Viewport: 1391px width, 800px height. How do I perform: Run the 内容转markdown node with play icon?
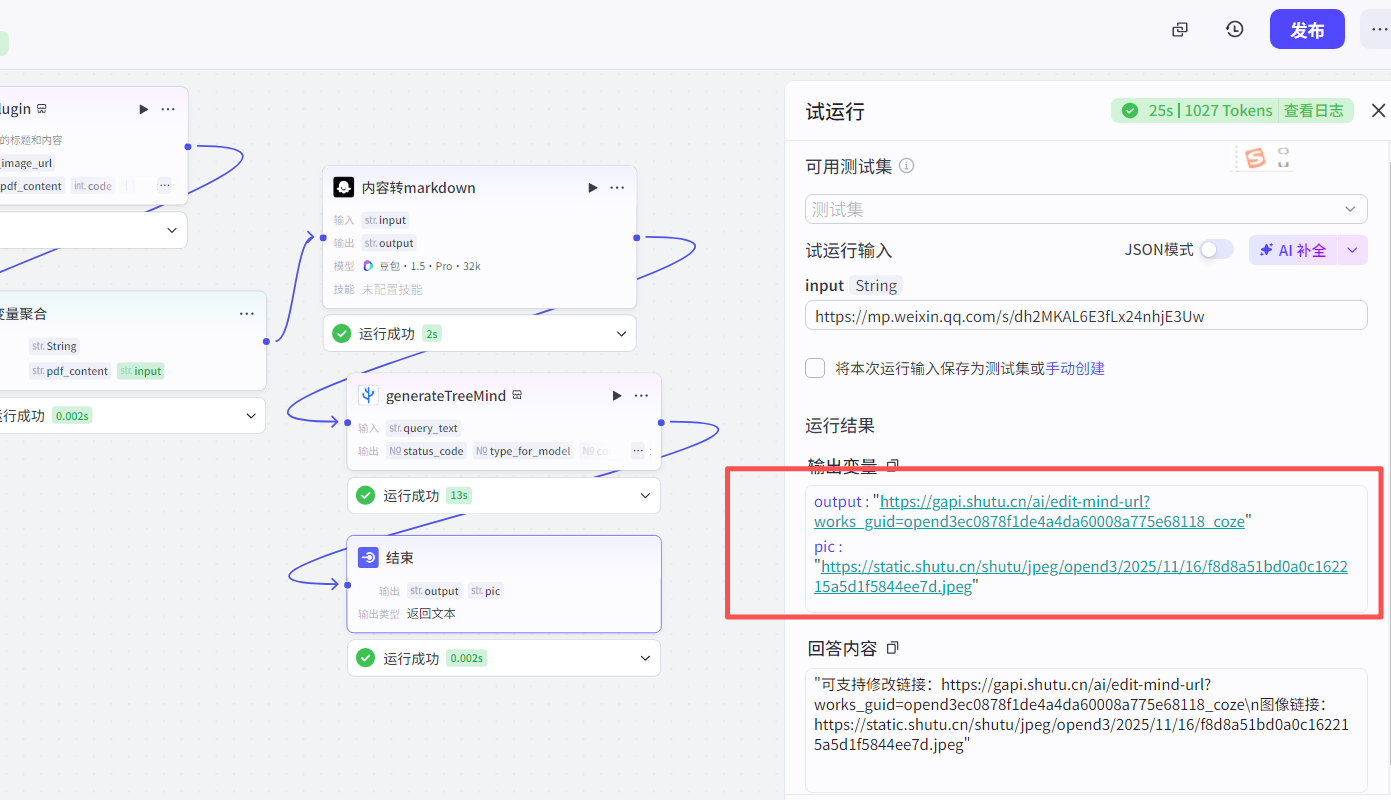click(x=593, y=187)
